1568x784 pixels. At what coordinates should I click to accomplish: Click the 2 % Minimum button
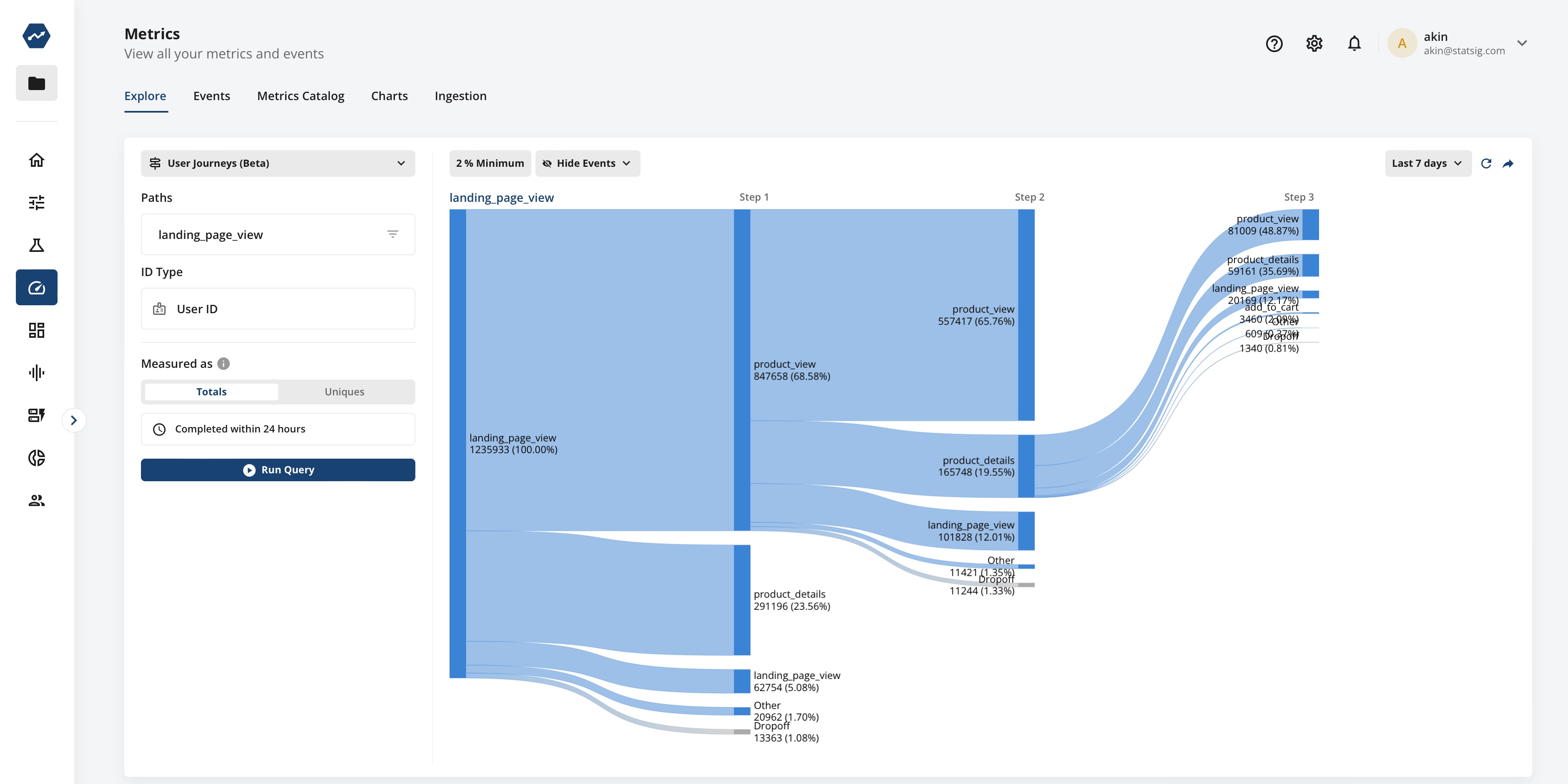pyautogui.click(x=490, y=163)
